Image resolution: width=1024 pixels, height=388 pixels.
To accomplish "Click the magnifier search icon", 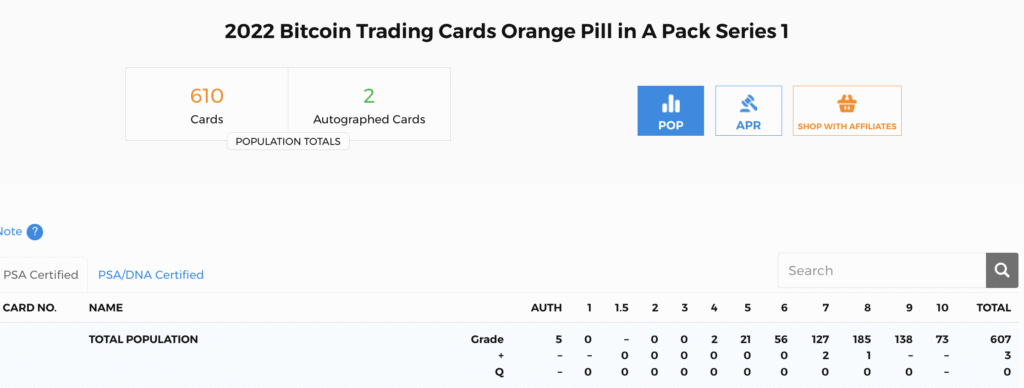I will tap(1002, 270).
